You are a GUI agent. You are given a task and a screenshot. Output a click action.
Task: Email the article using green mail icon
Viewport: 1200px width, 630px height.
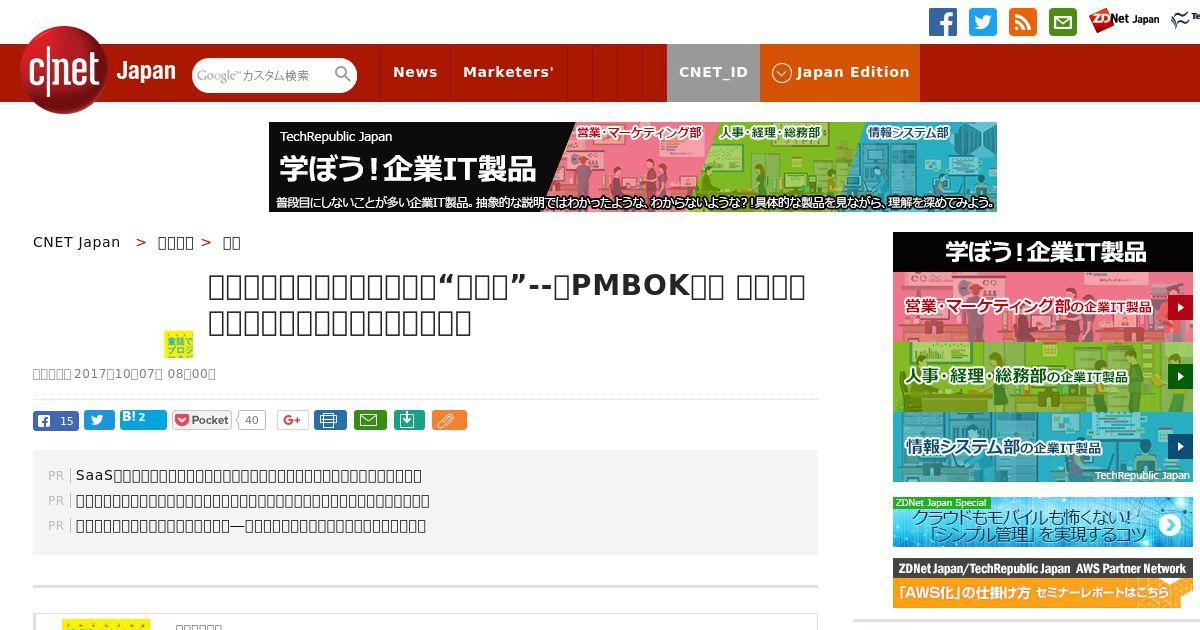coord(369,421)
